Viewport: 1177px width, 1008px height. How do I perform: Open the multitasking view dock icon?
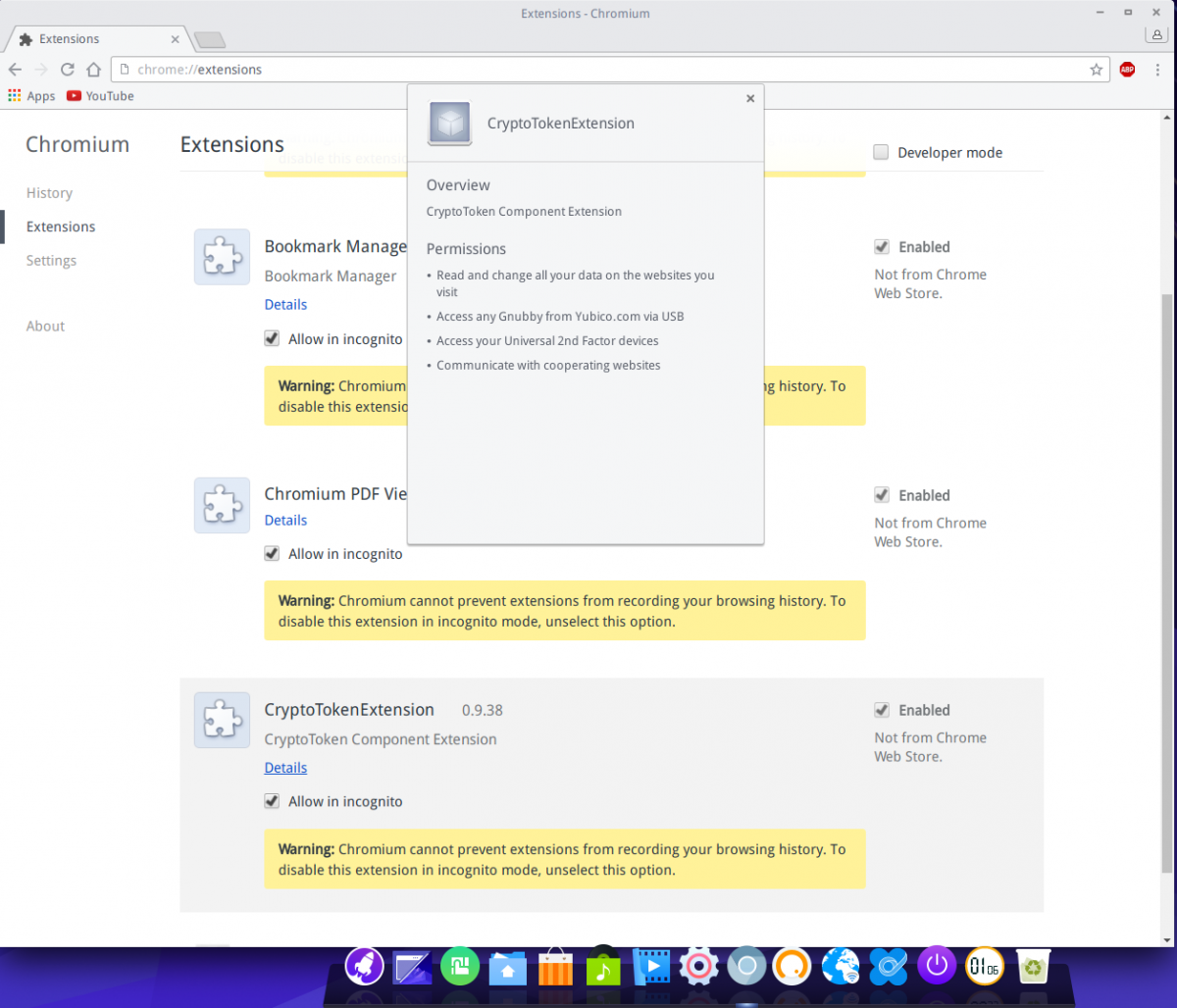(x=412, y=968)
